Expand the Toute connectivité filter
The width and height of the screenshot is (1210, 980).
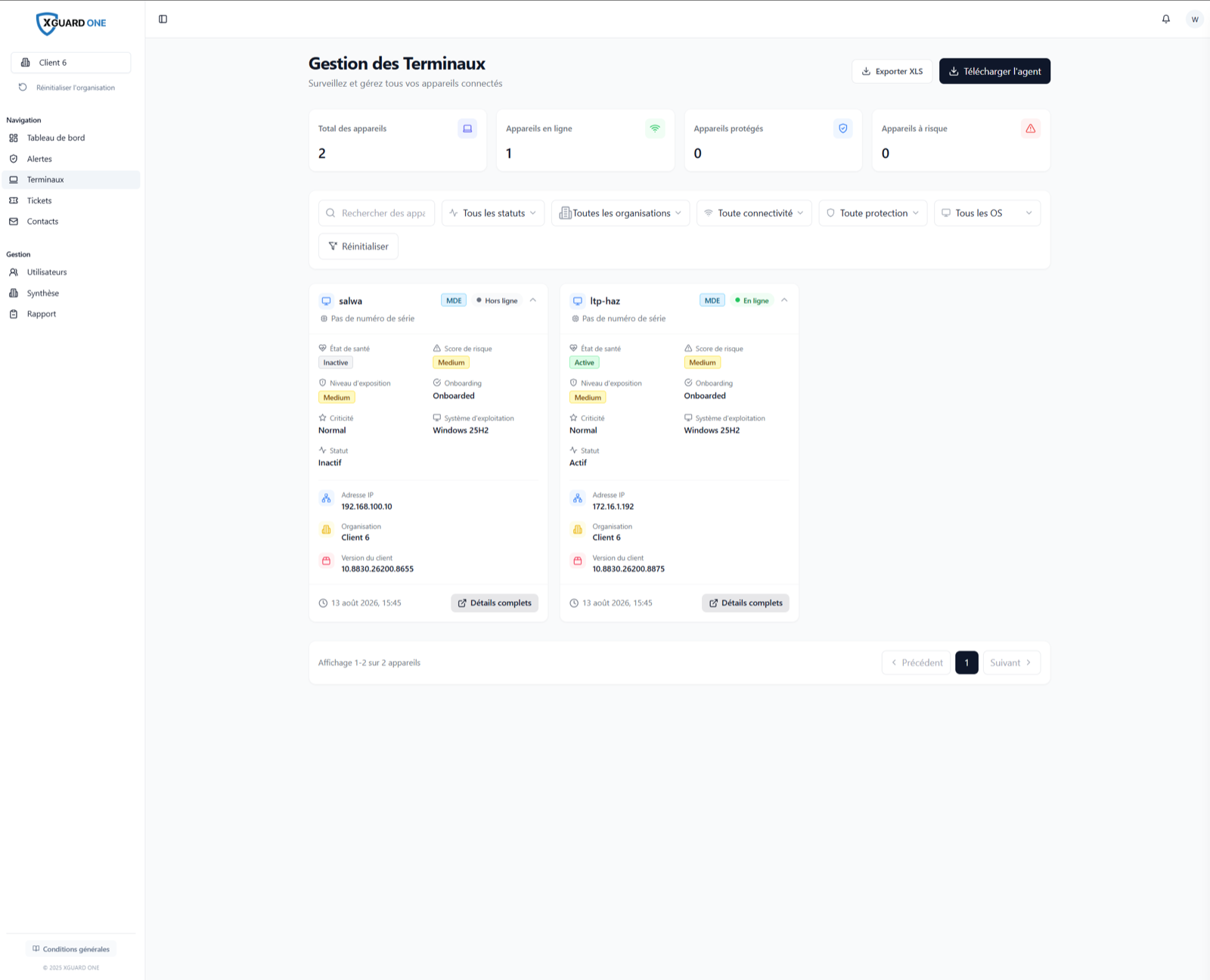tap(755, 213)
